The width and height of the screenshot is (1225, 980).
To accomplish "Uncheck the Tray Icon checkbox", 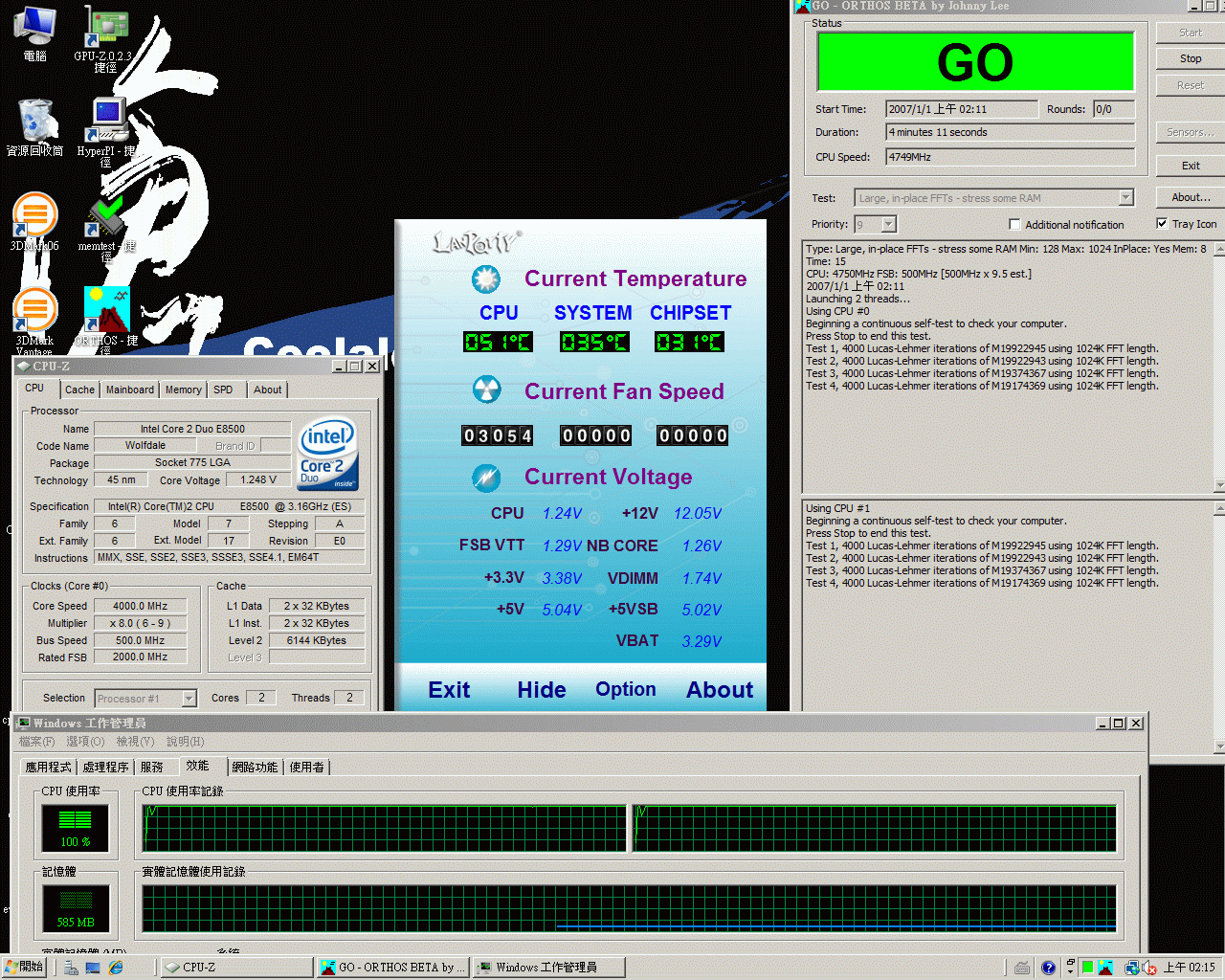I will point(1162,224).
